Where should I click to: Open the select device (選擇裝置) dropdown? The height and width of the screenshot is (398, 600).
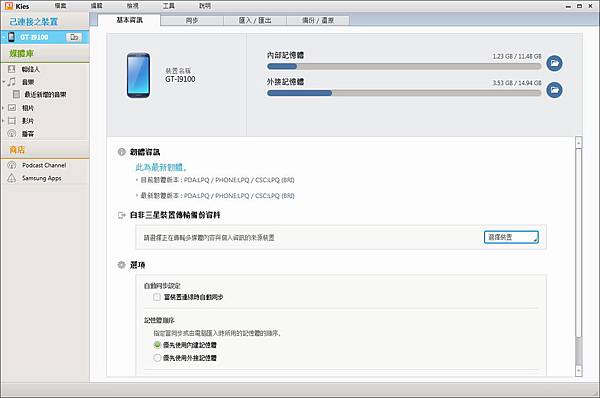point(511,237)
